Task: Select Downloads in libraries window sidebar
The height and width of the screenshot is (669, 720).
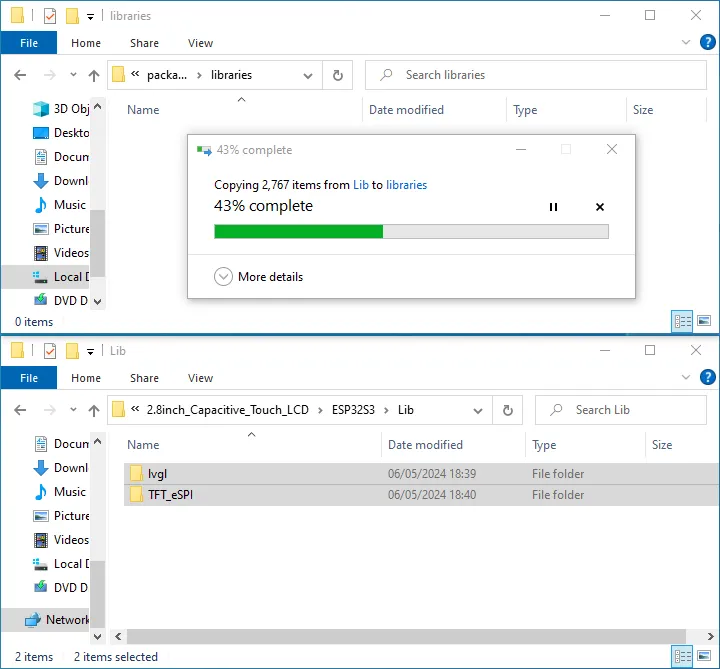Action: (61, 180)
